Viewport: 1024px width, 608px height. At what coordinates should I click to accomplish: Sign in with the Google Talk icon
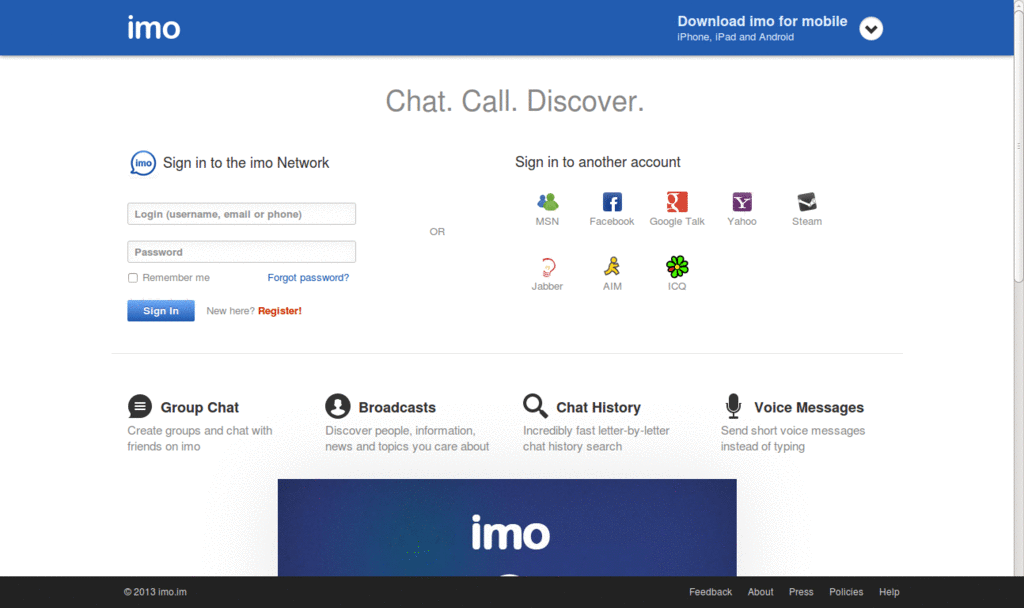677,202
